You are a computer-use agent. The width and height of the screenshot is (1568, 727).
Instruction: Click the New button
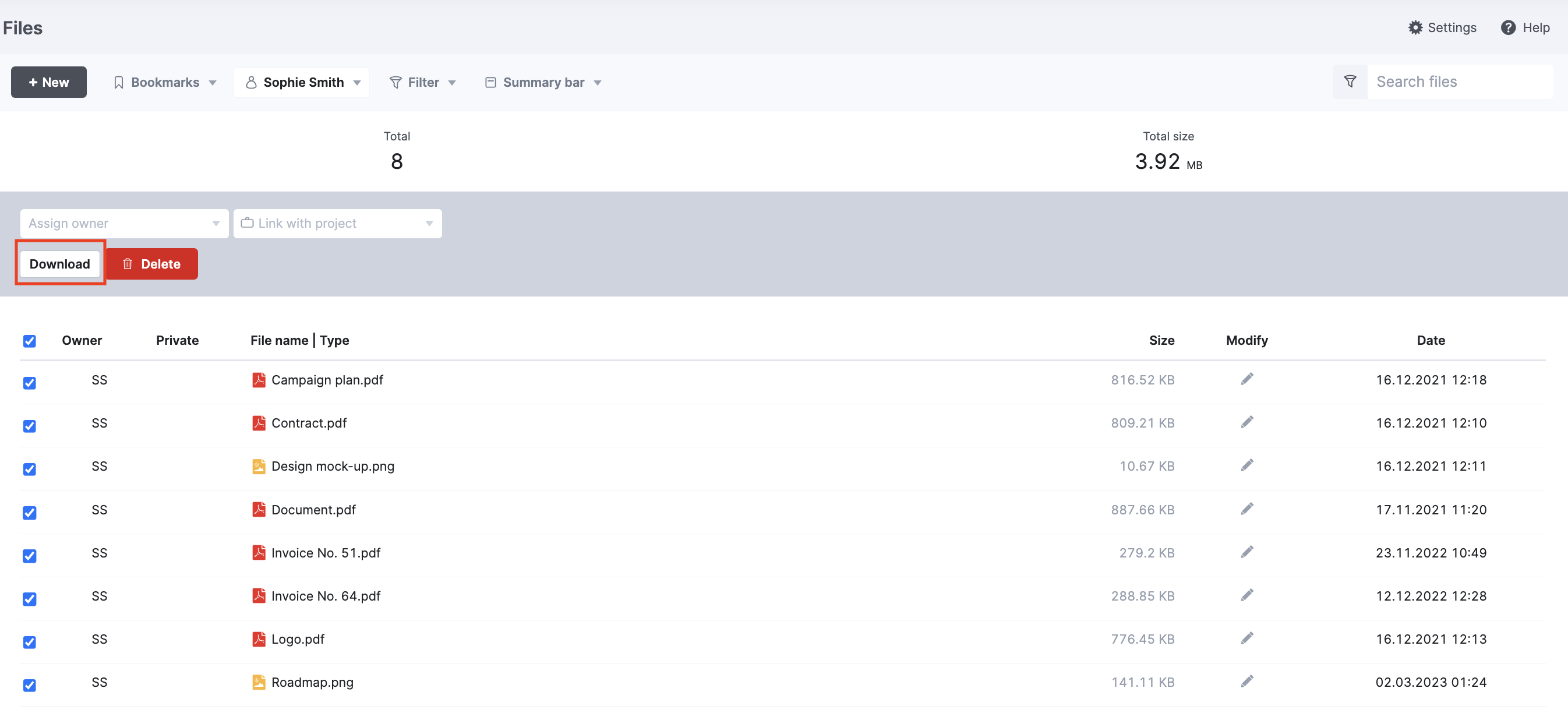pyautogui.click(x=49, y=82)
